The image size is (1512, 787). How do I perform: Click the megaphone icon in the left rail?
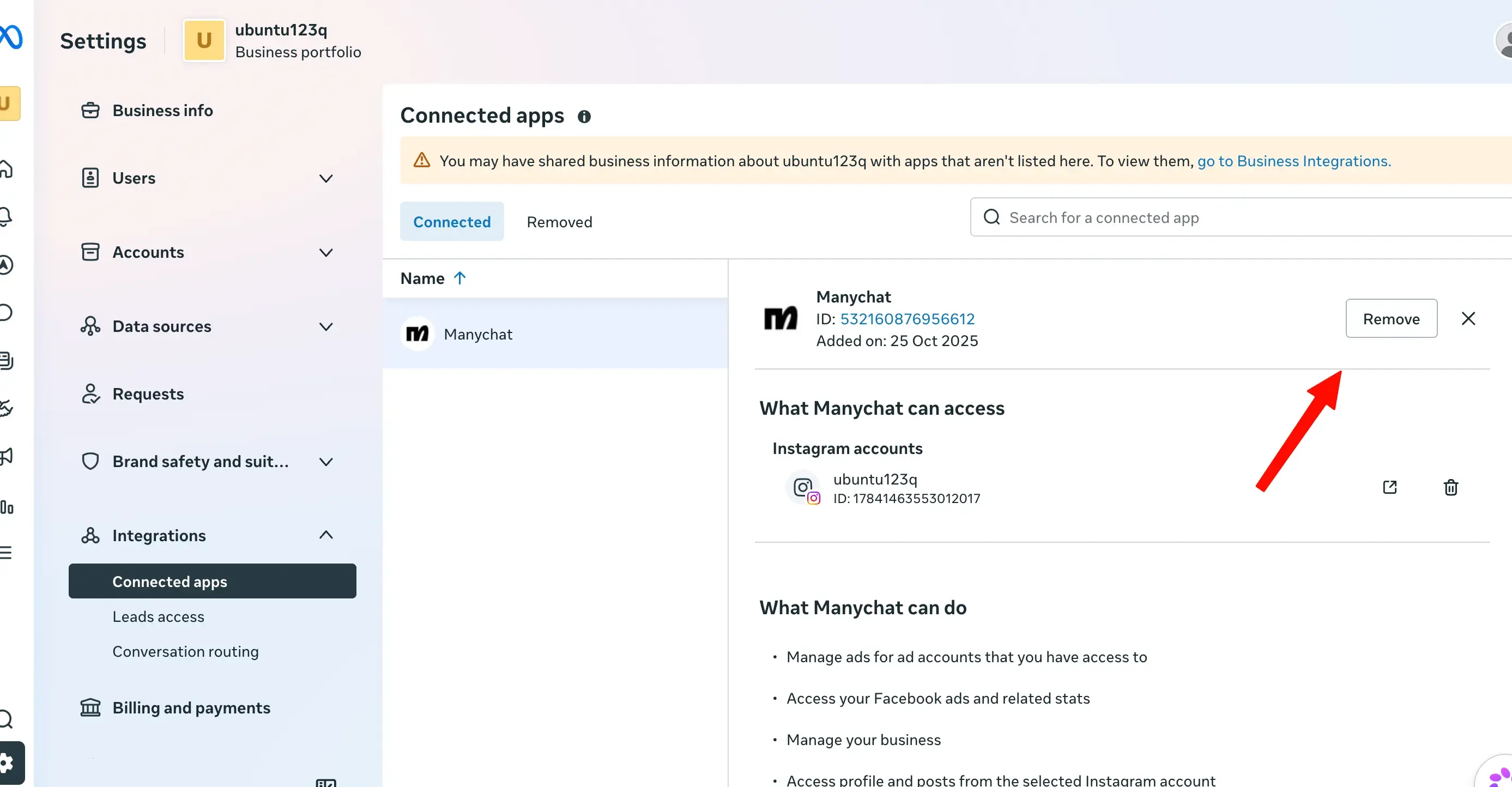[x=7, y=456]
